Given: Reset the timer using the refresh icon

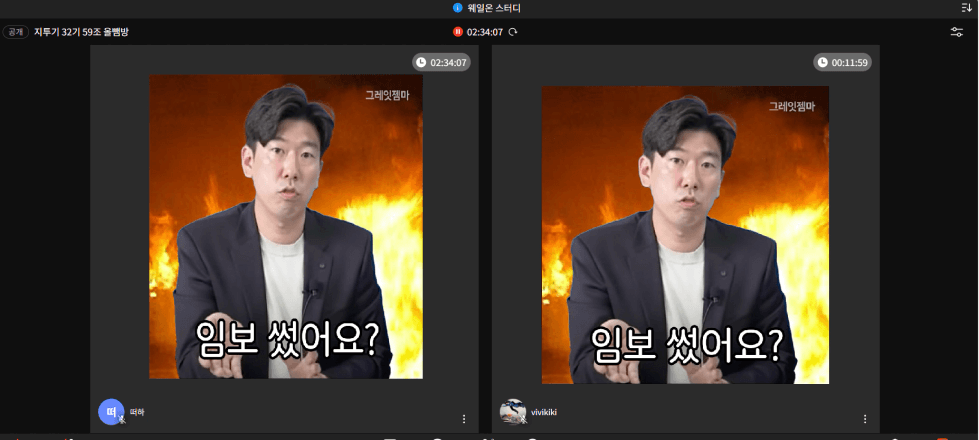Looking at the screenshot, I should (x=513, y=32).
